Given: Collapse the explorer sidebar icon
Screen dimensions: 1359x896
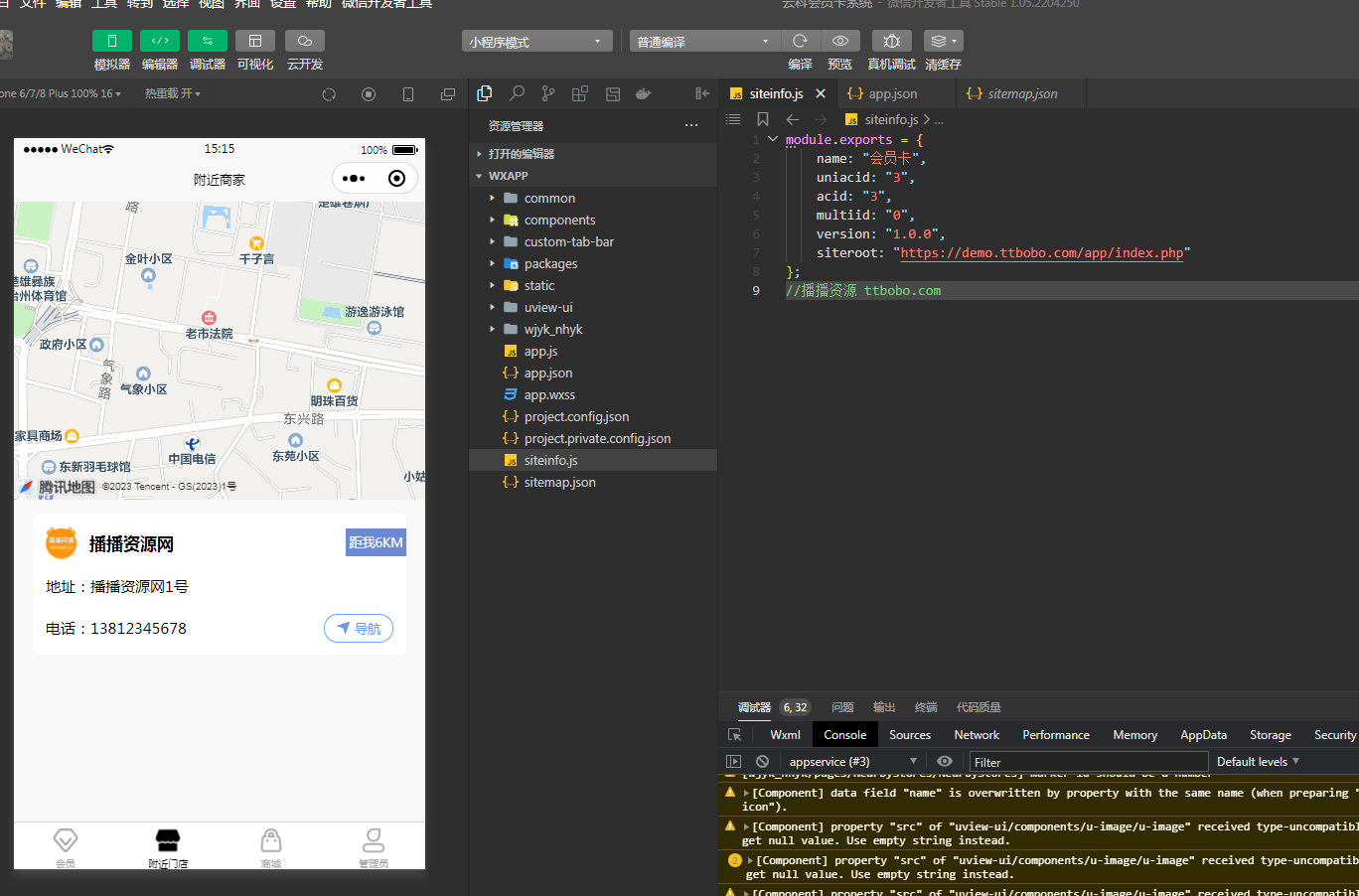Looking at the screenshot, I should pos(702,93).
